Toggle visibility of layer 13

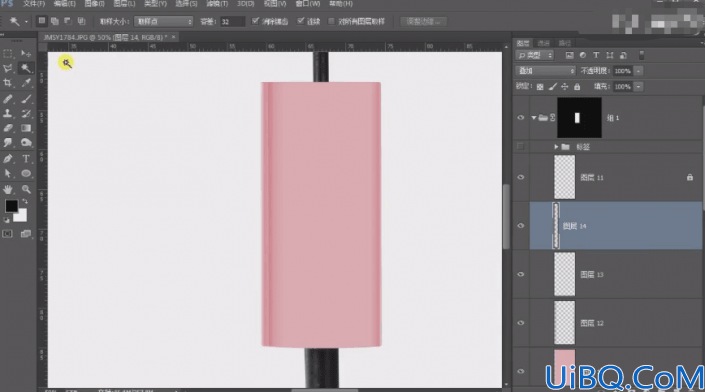[521, 274]
